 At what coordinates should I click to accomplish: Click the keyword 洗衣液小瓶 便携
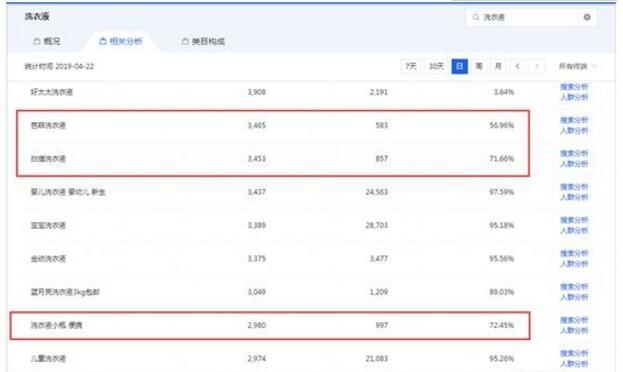(56, 326)
